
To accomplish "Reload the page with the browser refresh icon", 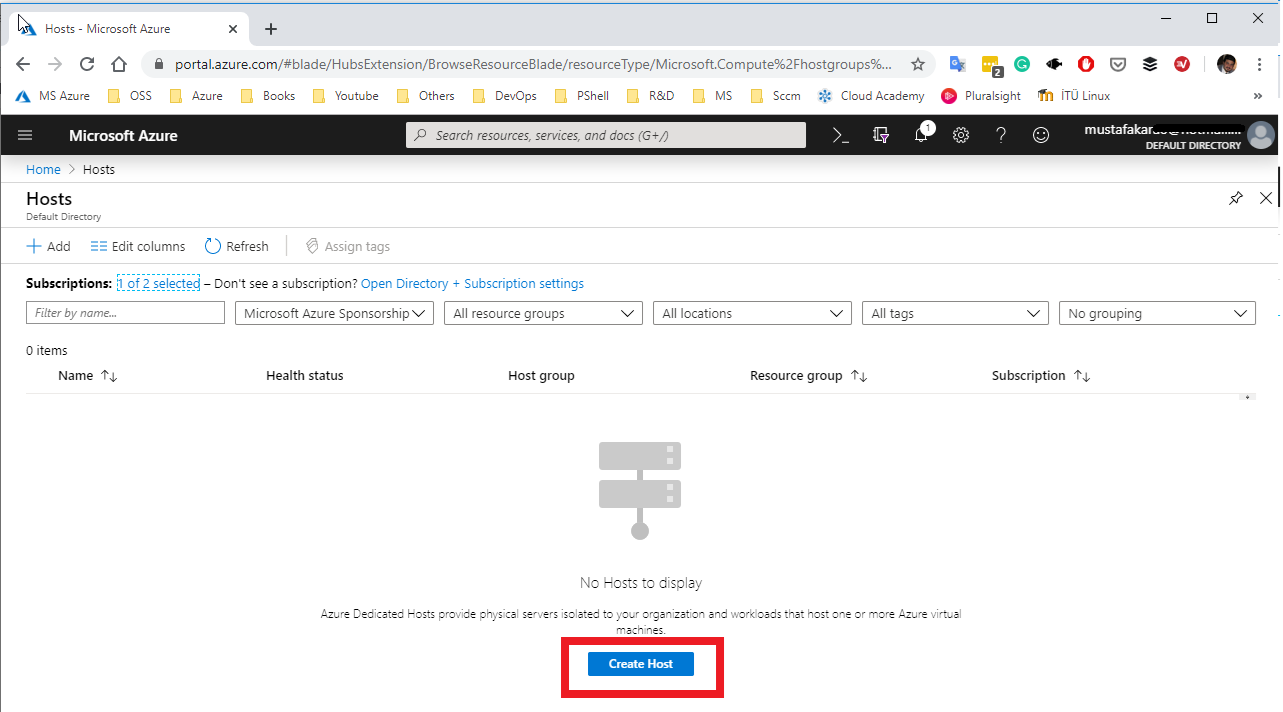I will (87, 64).
